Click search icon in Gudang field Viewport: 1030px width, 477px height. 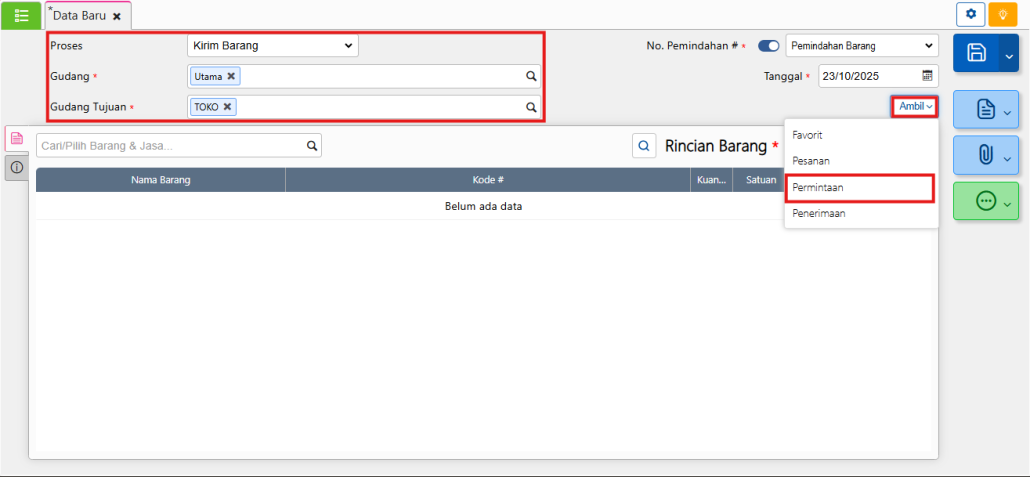[532, 76]
